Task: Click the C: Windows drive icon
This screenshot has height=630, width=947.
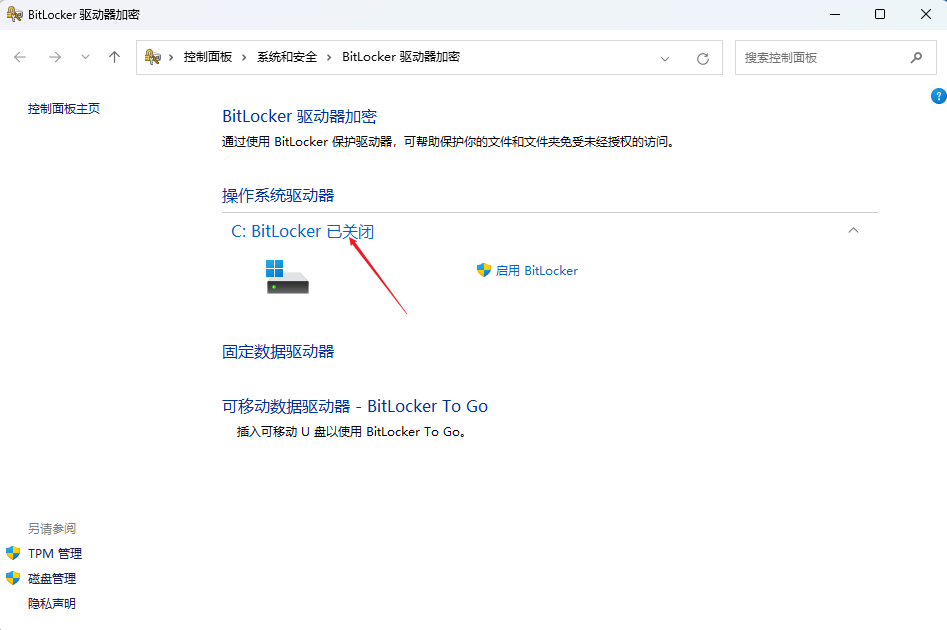Action: 287,277
